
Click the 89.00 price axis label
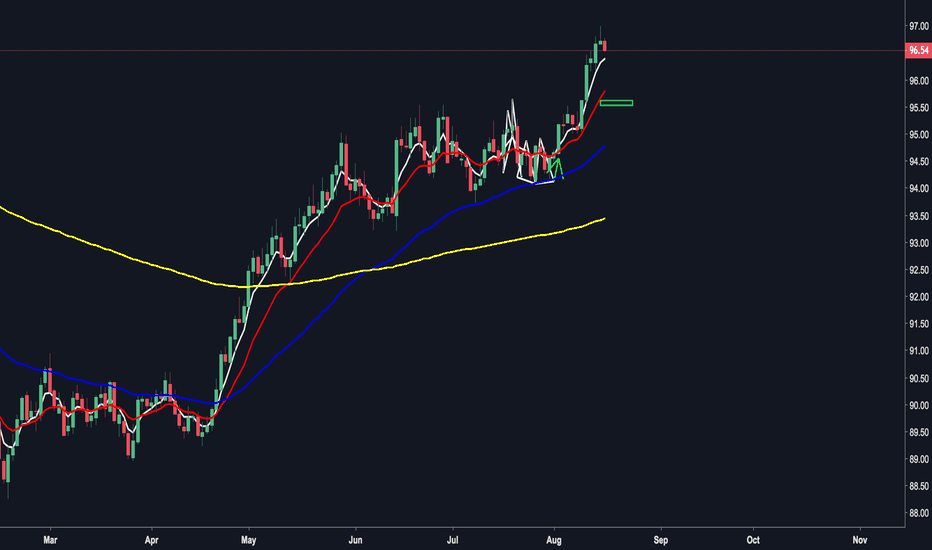pos(919,459)
